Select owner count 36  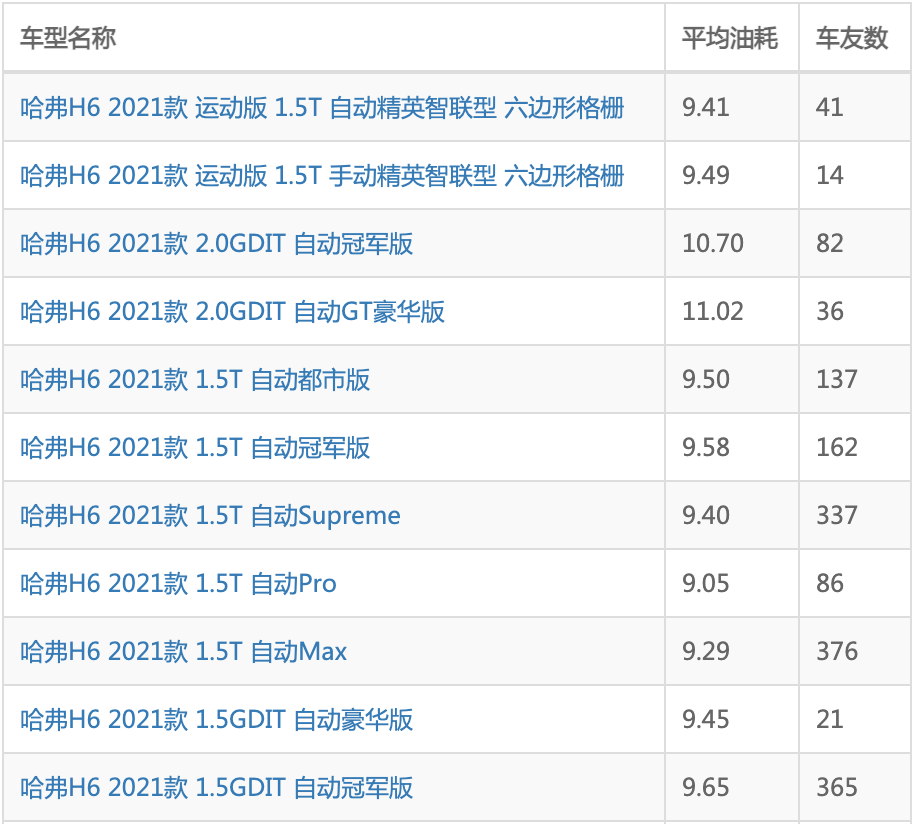(830, 311)
